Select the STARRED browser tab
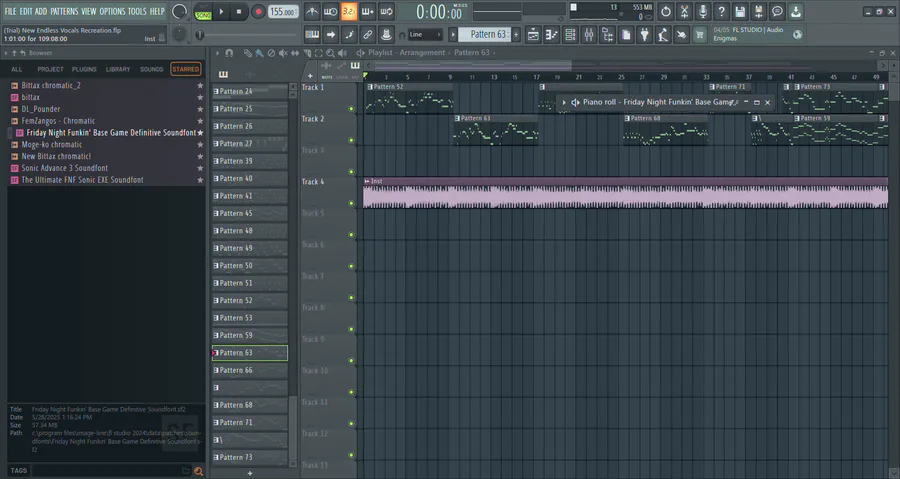This screenshot has height=479, width=900. [186, 69]
